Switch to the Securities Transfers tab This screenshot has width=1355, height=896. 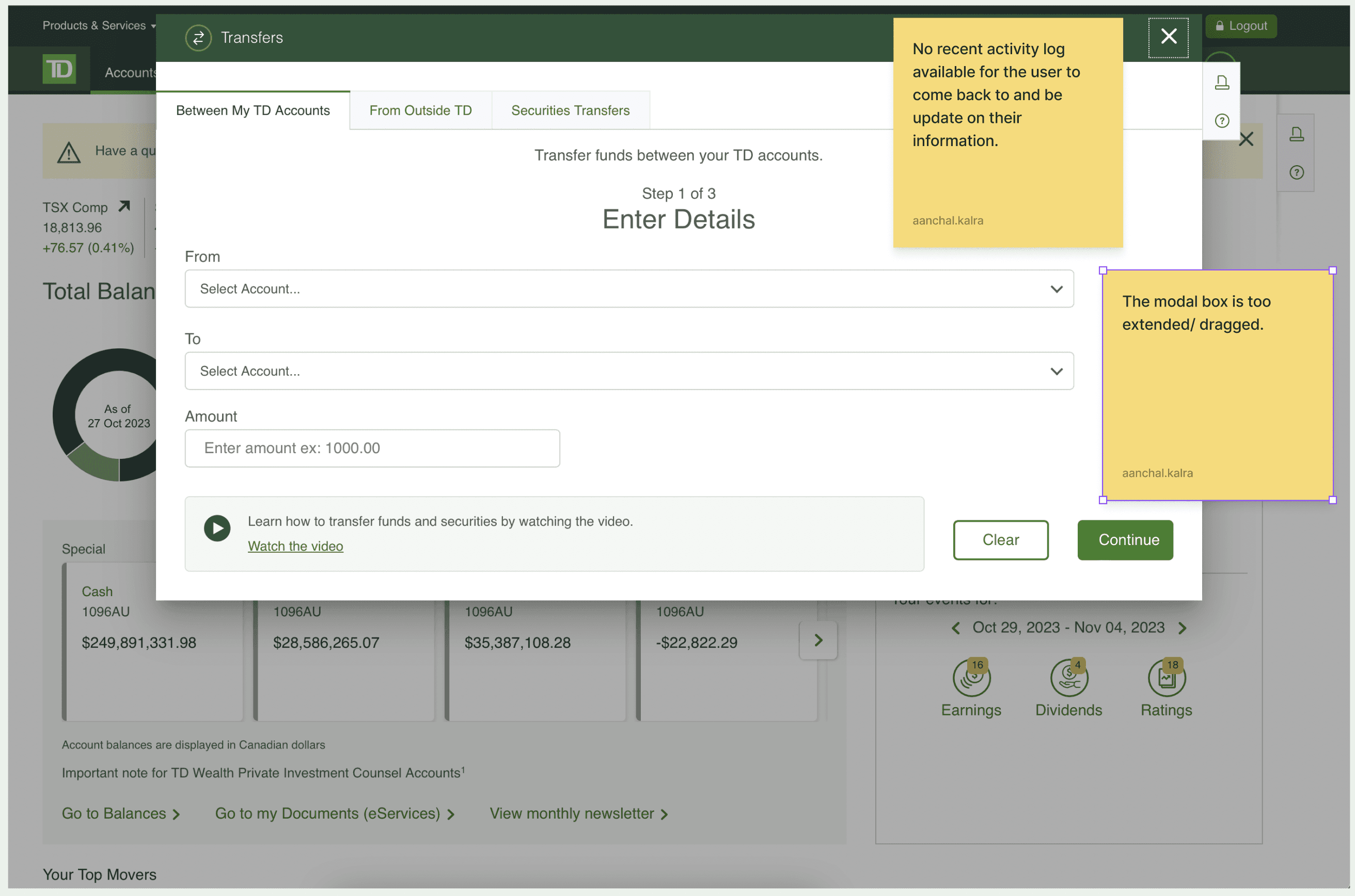[570, 110]
